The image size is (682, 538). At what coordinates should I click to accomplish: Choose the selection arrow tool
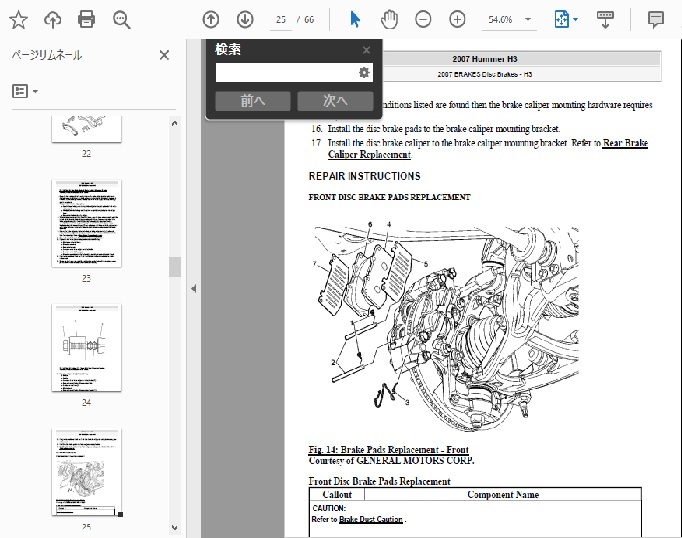coord(355,20)
